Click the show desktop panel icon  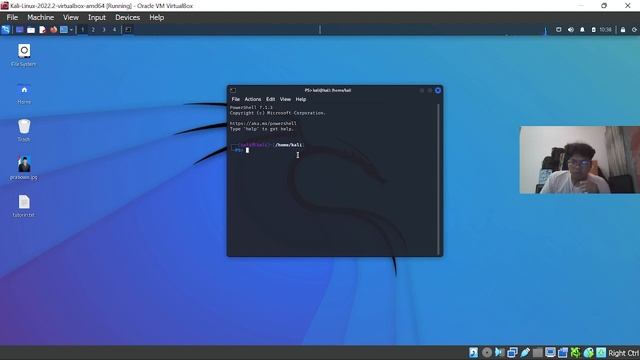coord(20,30)
